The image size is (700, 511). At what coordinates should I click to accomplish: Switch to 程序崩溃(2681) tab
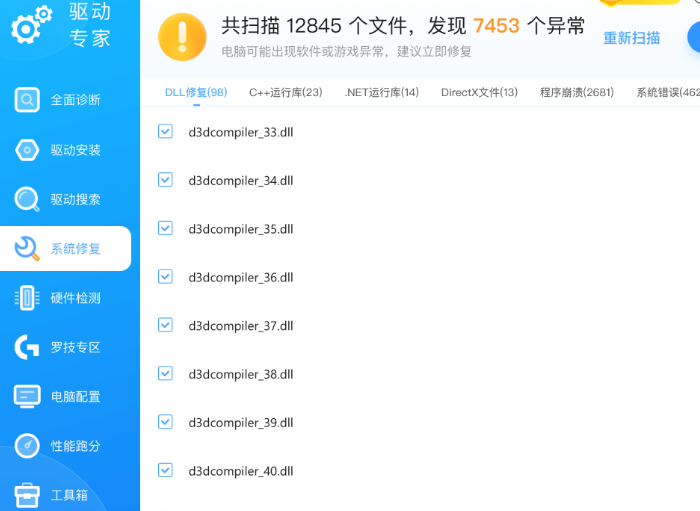point(577,92)
